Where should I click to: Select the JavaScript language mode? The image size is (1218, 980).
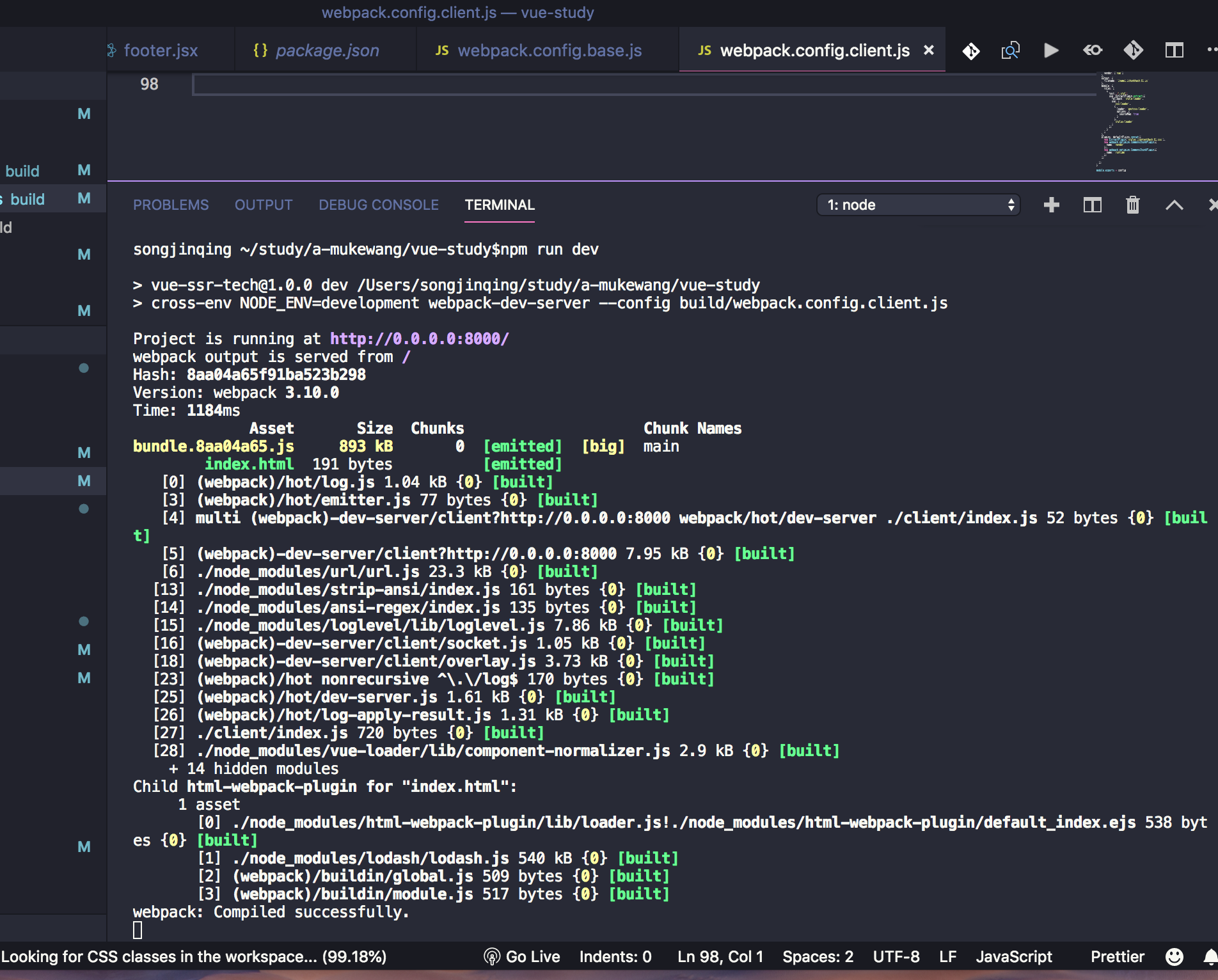pyautogui.click(x=1013, y=957)
